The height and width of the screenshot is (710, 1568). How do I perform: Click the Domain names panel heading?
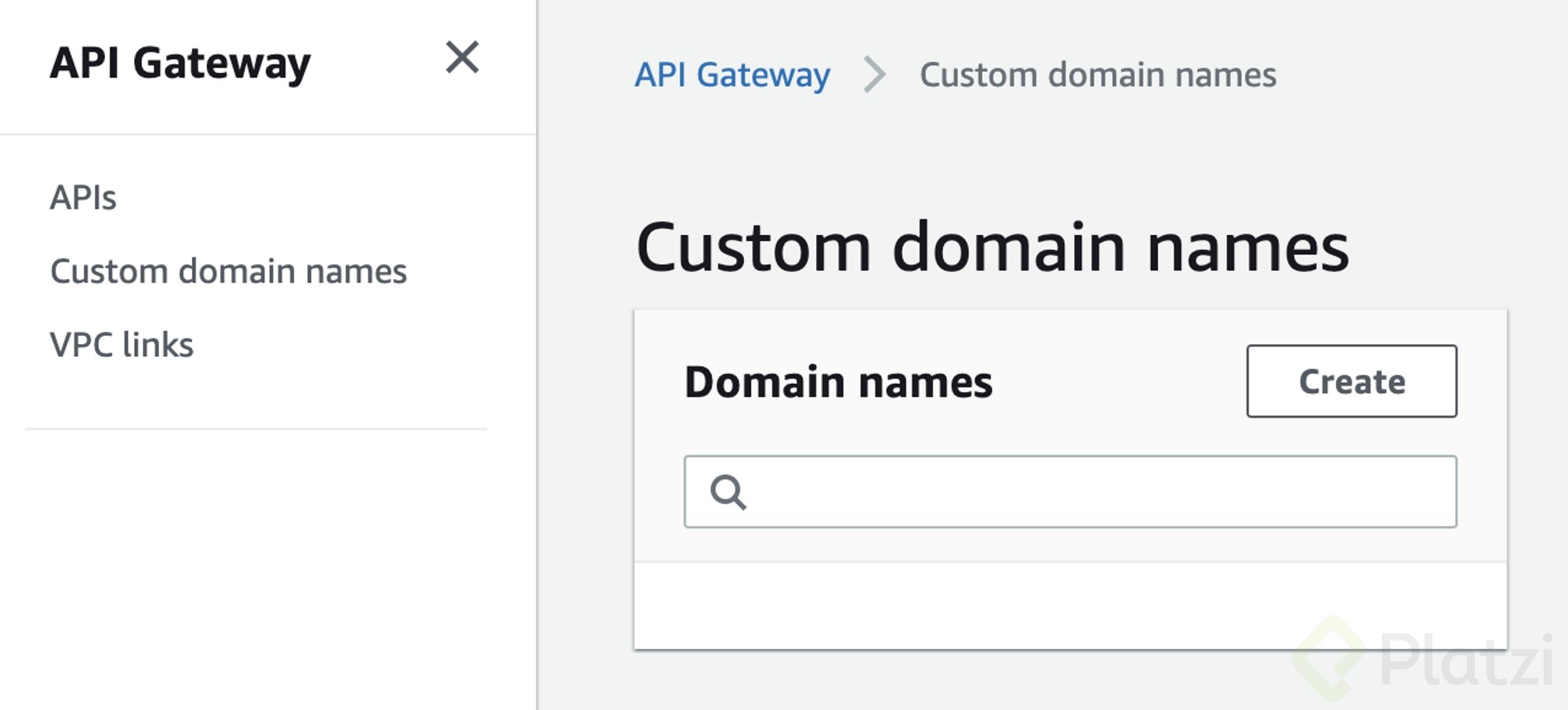tap(838, 382)
